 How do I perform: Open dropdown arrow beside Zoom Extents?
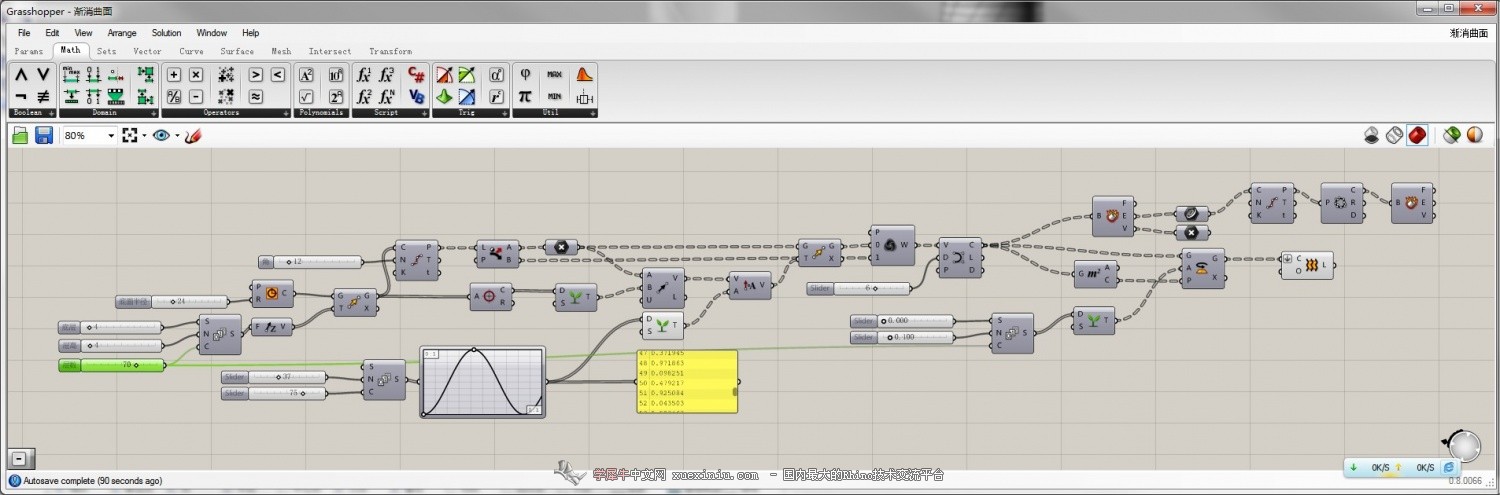(x=144, y=135)
